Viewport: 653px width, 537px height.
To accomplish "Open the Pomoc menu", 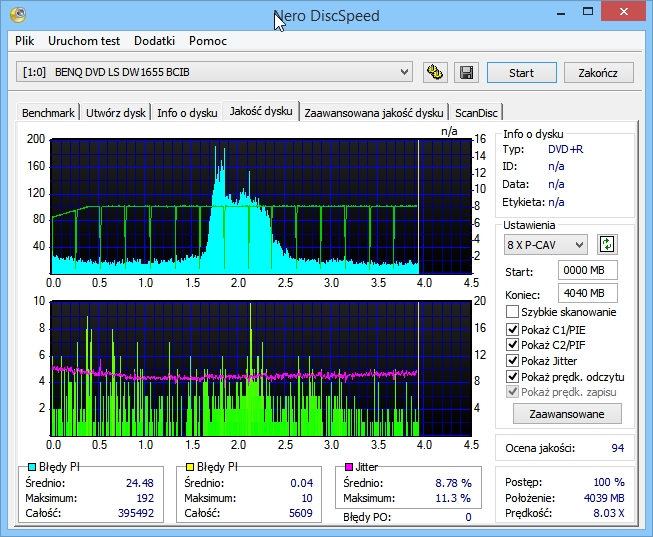I will click(x=208, y=41).
